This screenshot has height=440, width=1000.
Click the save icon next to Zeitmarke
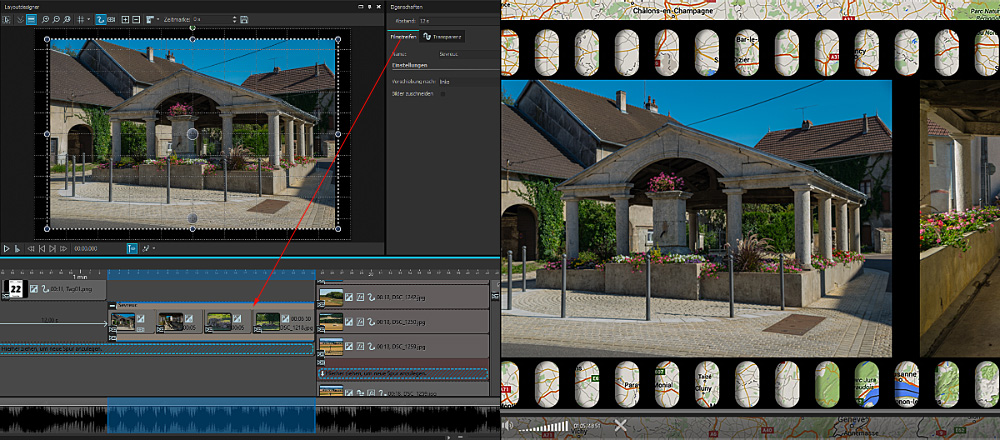245,19
